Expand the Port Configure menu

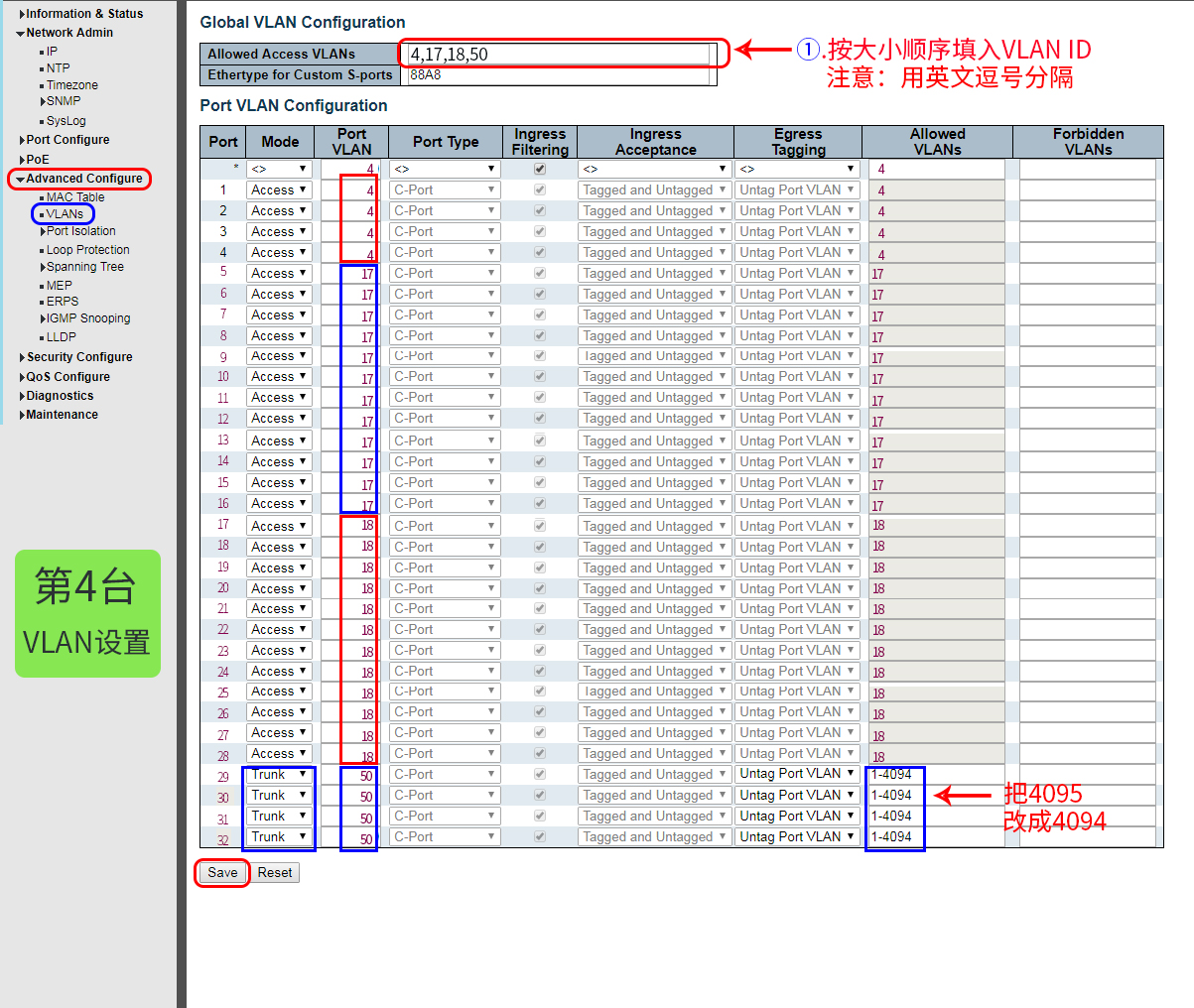(66, 140)
